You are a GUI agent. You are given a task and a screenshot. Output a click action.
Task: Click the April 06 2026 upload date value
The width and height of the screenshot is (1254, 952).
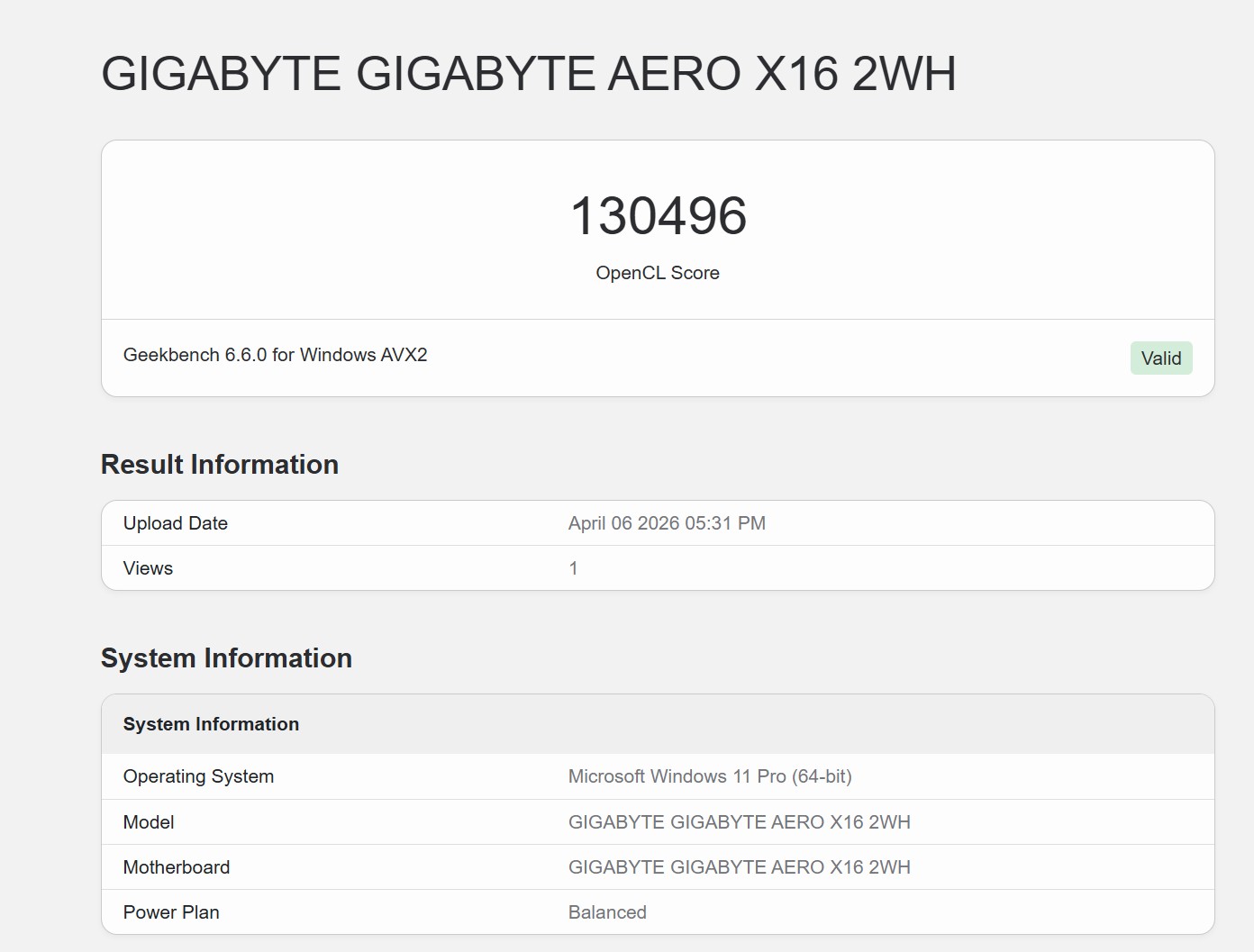667,523
